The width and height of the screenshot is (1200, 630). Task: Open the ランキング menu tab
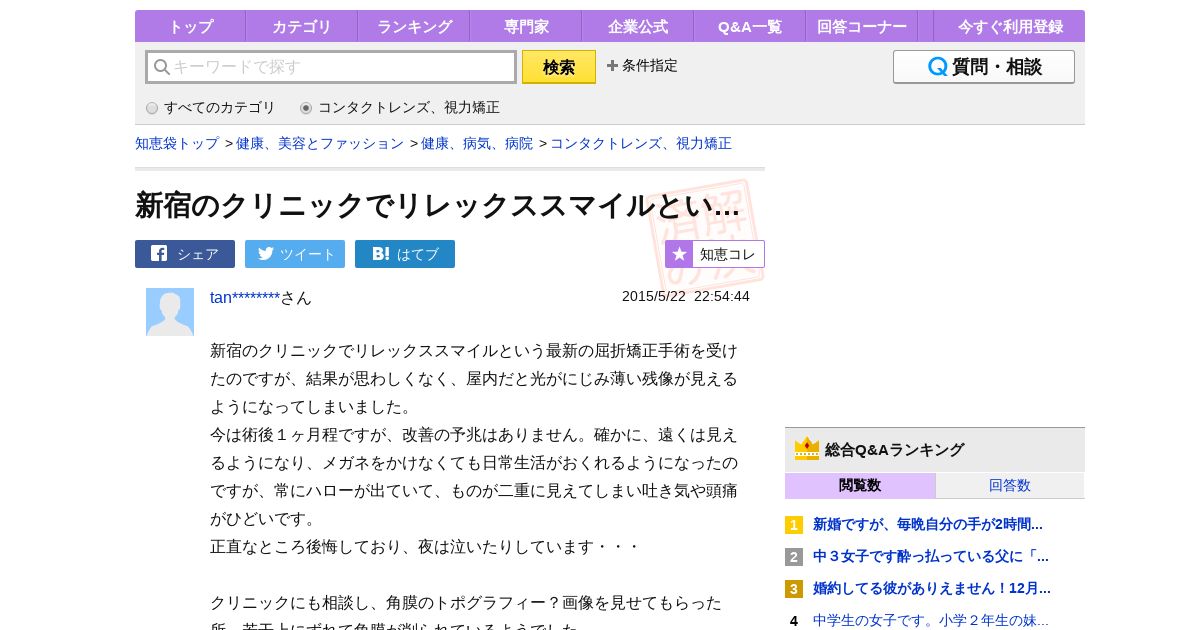click(x=413, y=26)
